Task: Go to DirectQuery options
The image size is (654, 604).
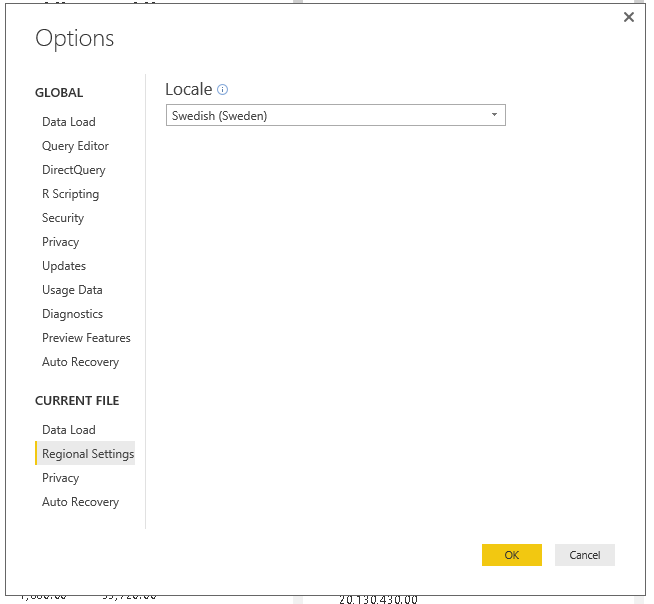Action: [74, 170]
